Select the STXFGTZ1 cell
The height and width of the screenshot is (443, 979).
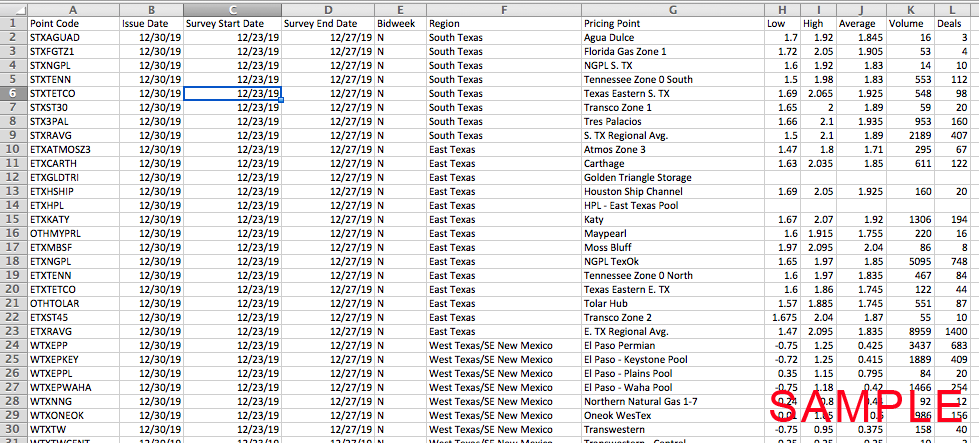(x=74, y=52)
